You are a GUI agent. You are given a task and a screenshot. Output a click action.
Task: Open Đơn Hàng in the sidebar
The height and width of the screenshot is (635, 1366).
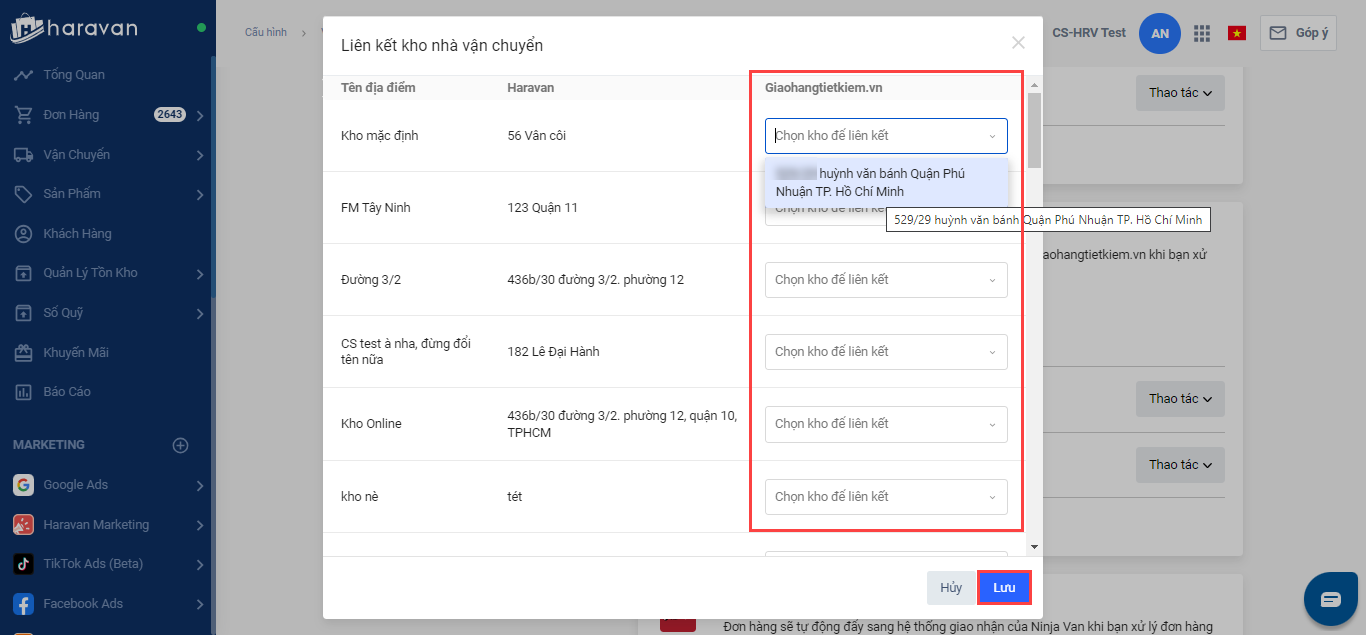point(71,115)
